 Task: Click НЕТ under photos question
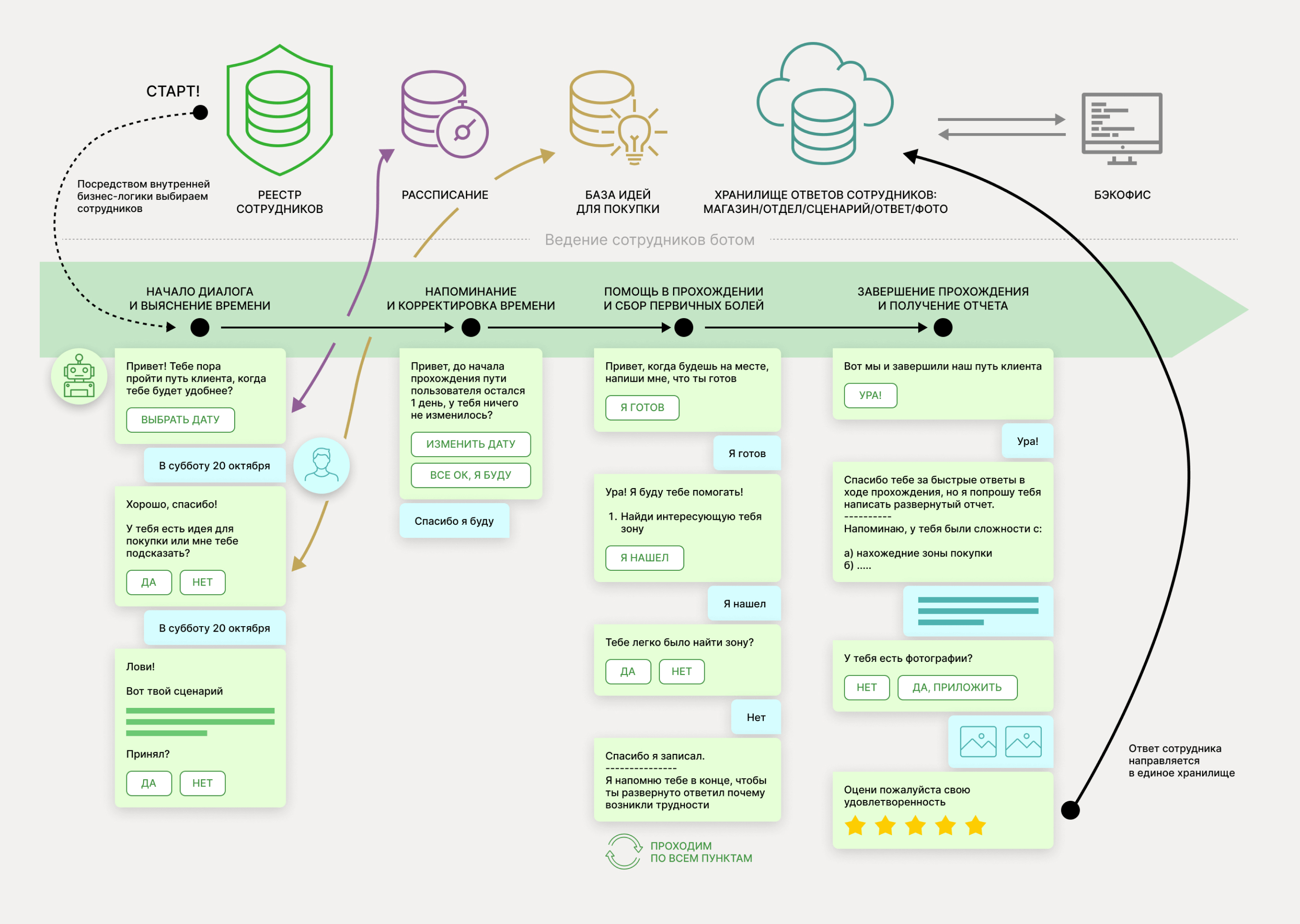pos(867,687)
